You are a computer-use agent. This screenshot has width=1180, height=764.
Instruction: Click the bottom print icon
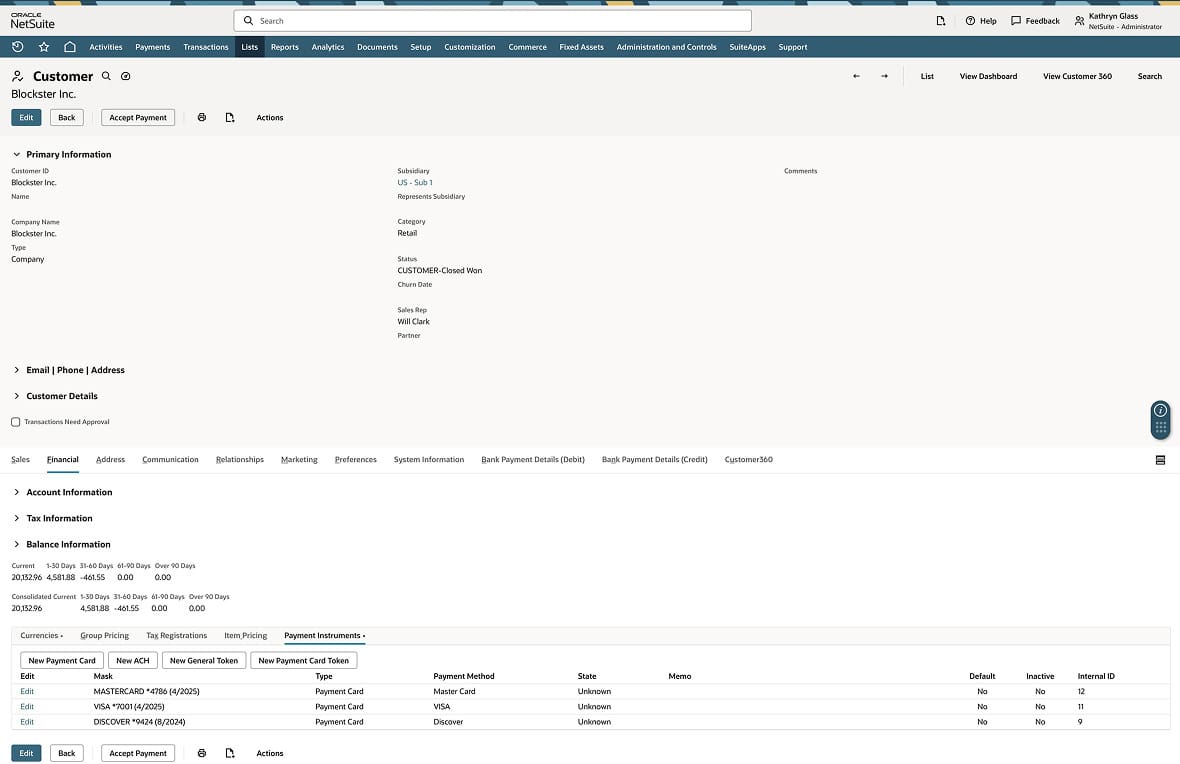tap(202, 753)
